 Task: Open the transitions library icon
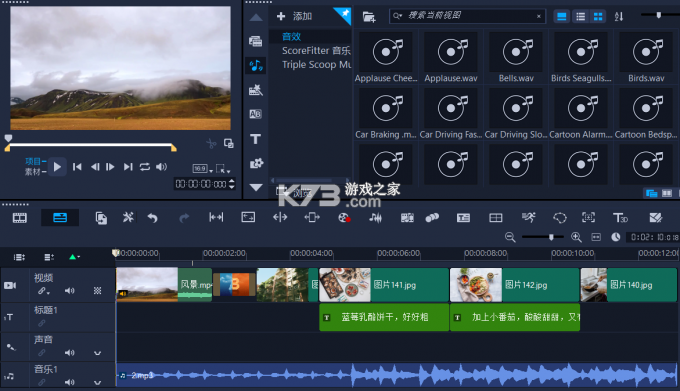255,114
